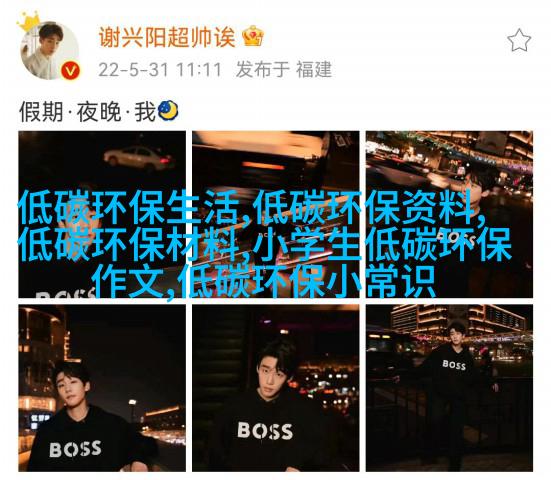Screen dimensions: 551x480
Task: Open username 谢兴阳超帅诶 profile link
Action: point(167,37)
